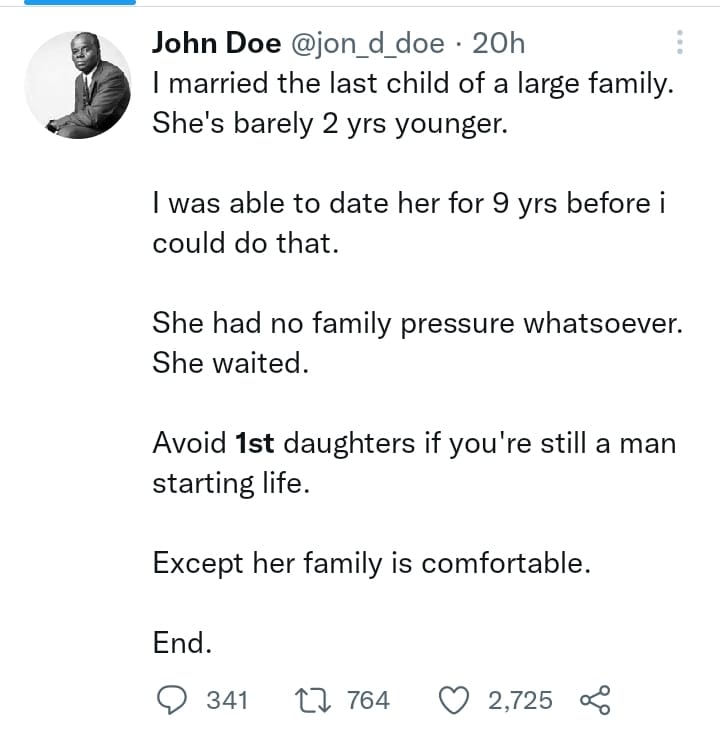Click the "She had no family pressure" line
Image resolution: width=720 pixels, height=735 pixels.
418,323
